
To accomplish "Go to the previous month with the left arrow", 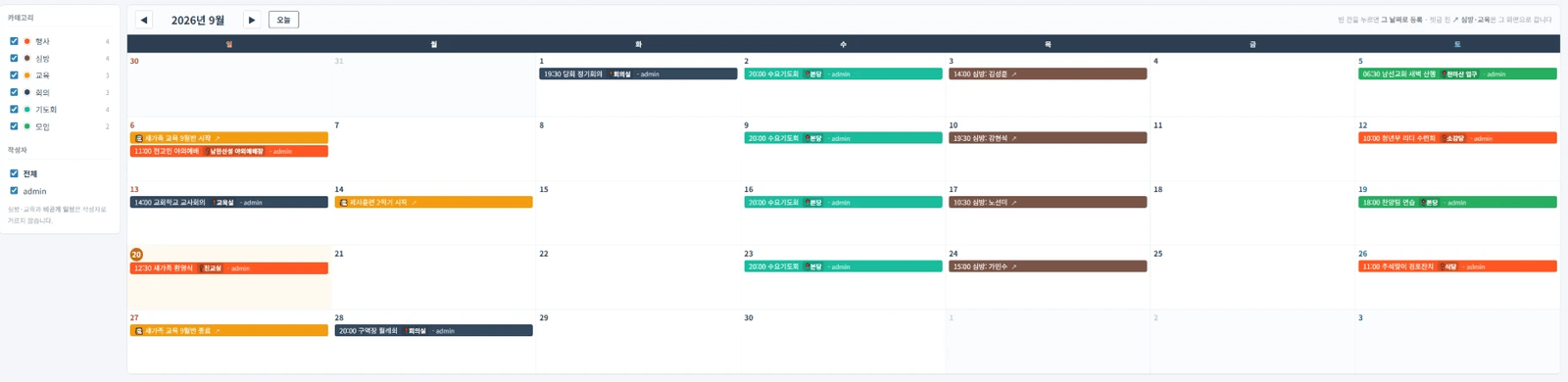I will (144, 20).
